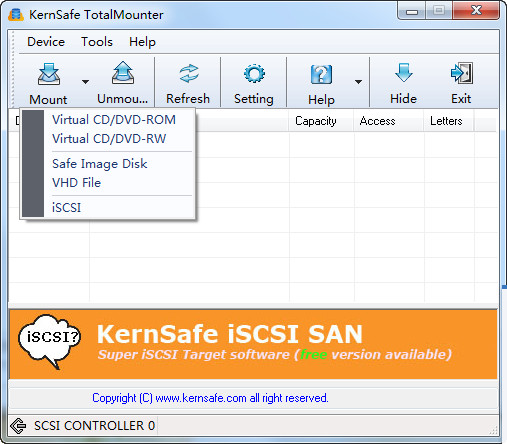This screenshot has height=444, width=507.
Task: Click the Mount toolbar icon
Action: 49,74
